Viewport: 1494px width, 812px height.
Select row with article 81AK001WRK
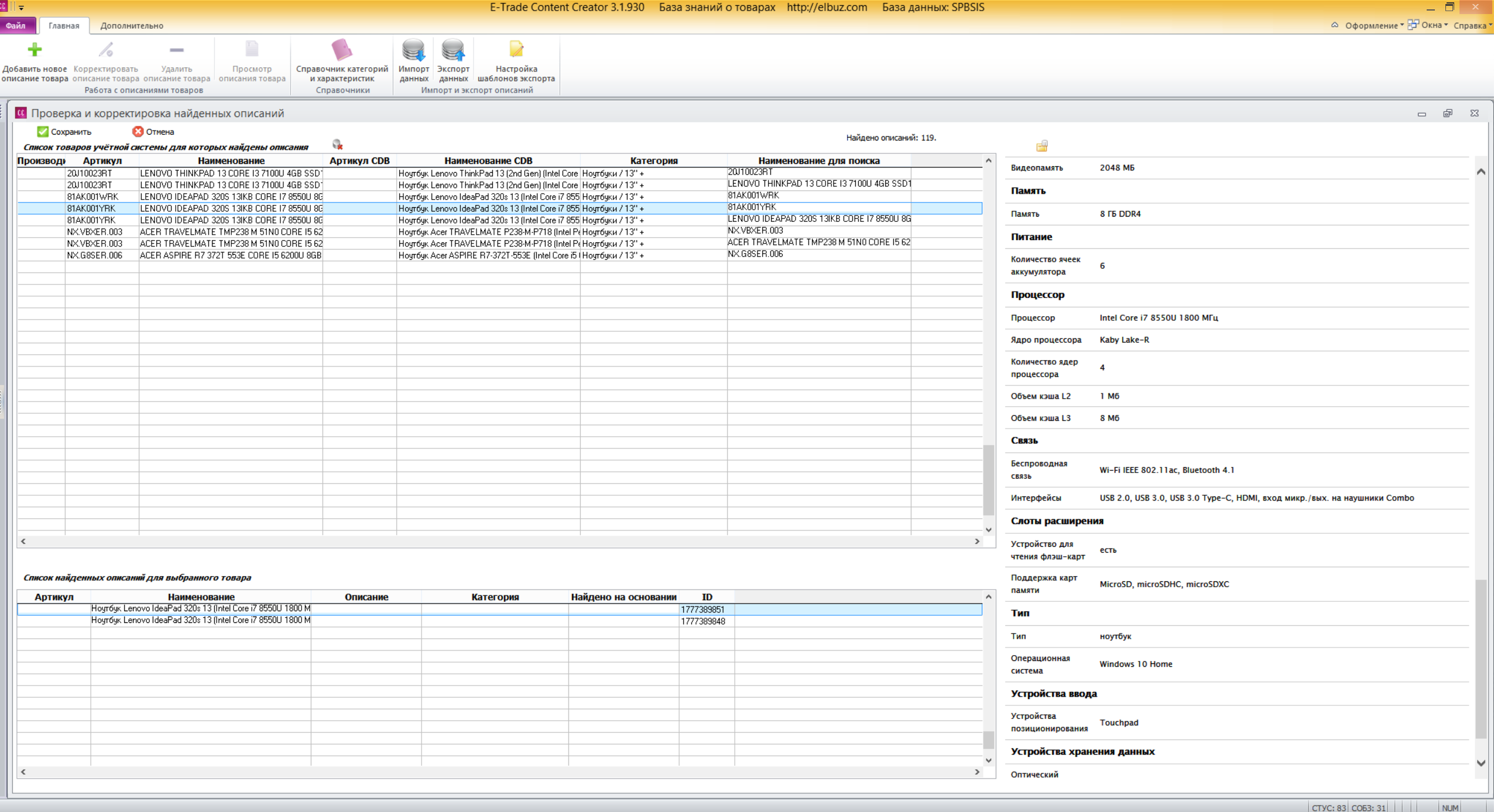(499, 197)
